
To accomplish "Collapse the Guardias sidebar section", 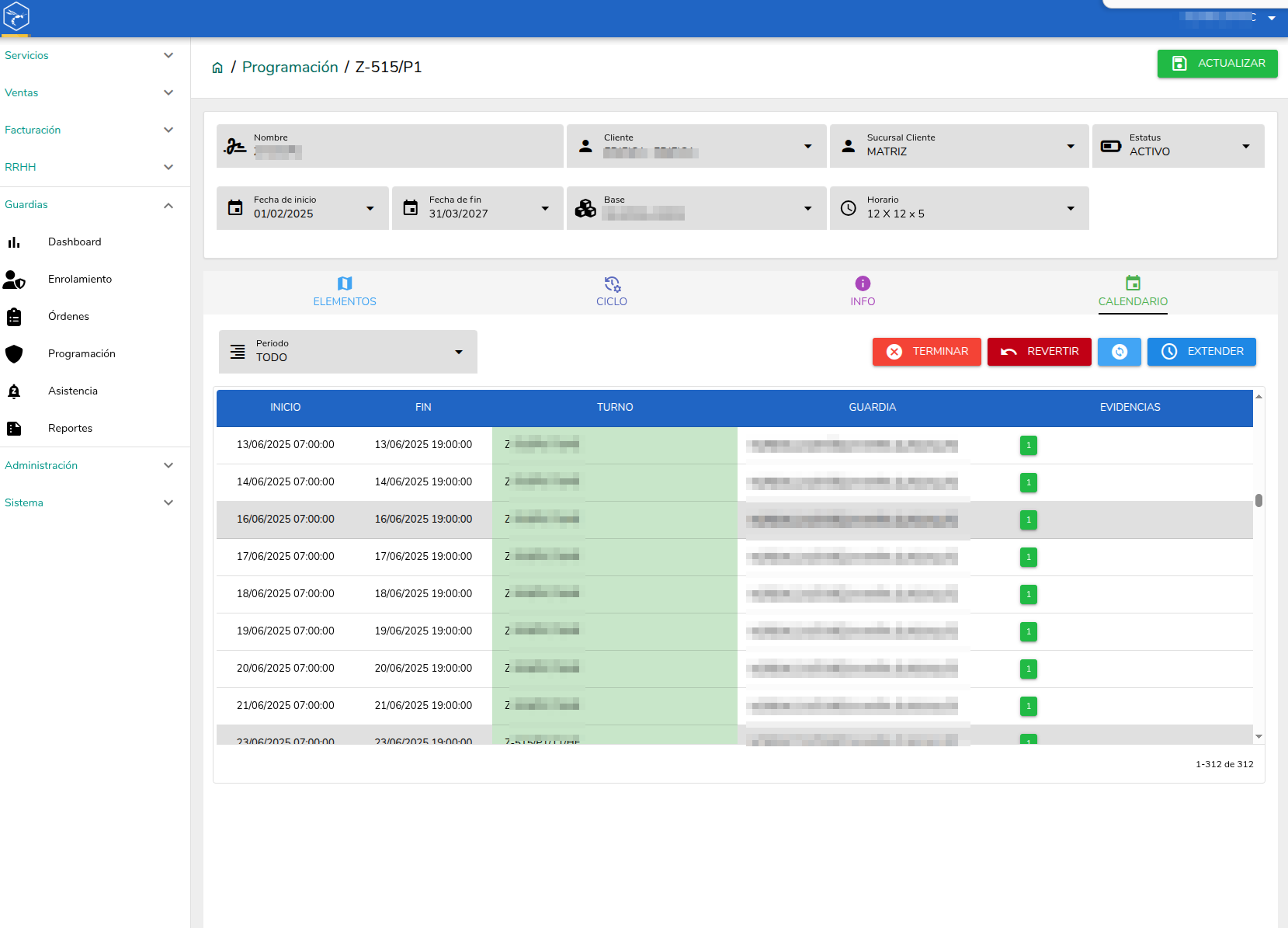I will [95, 205].
